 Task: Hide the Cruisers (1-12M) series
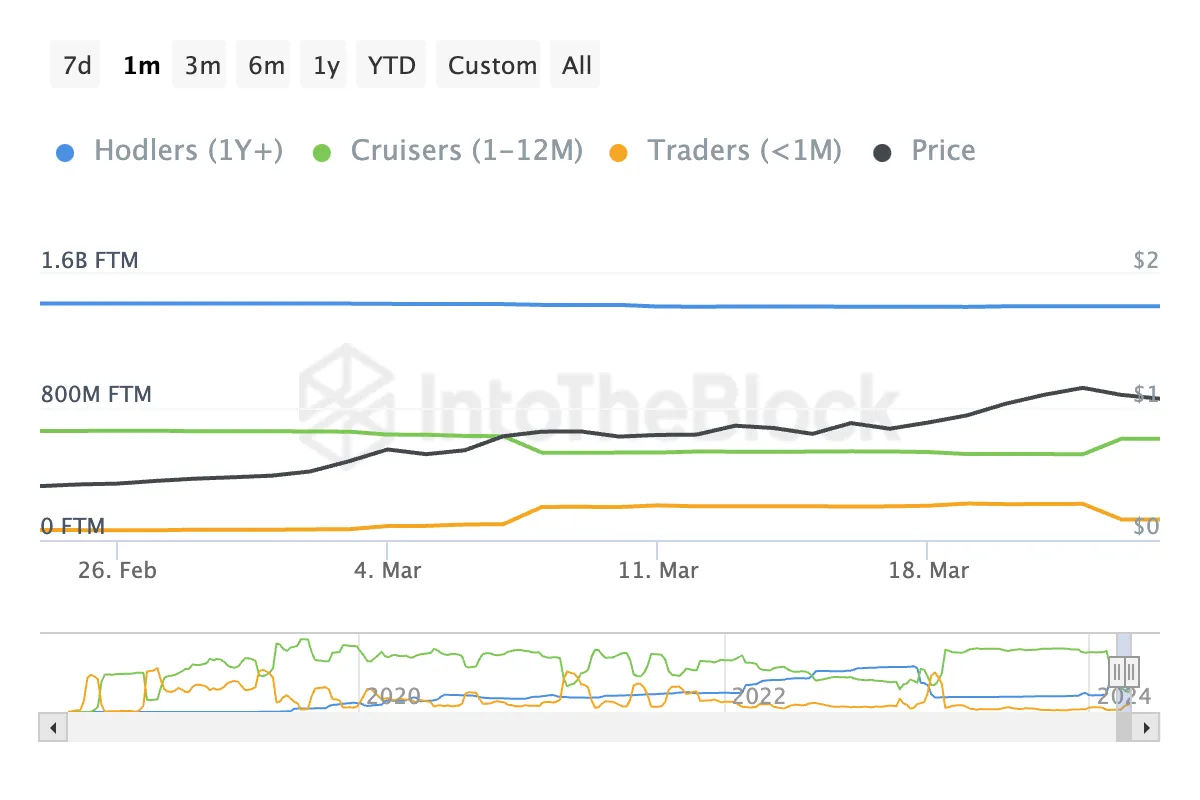[x=466, y=151]
